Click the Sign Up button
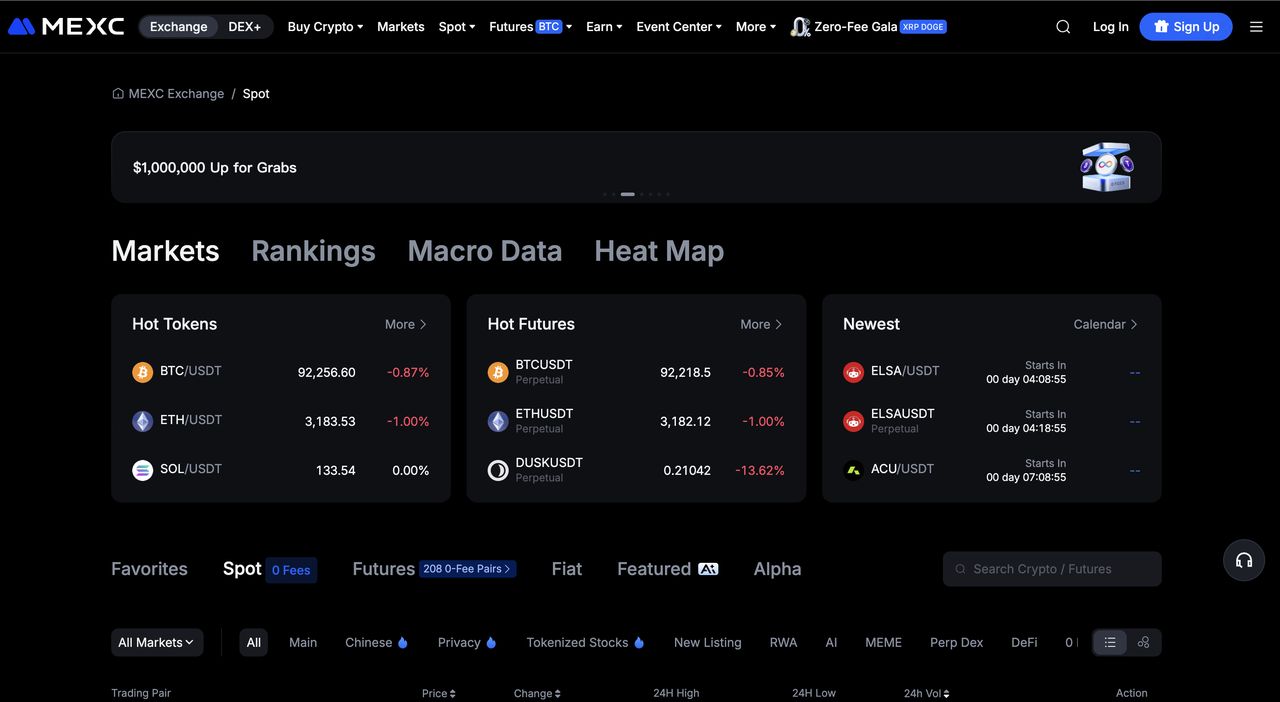Image resolution: width=1280 pixels, height=702 pixels. [1186, 27]
